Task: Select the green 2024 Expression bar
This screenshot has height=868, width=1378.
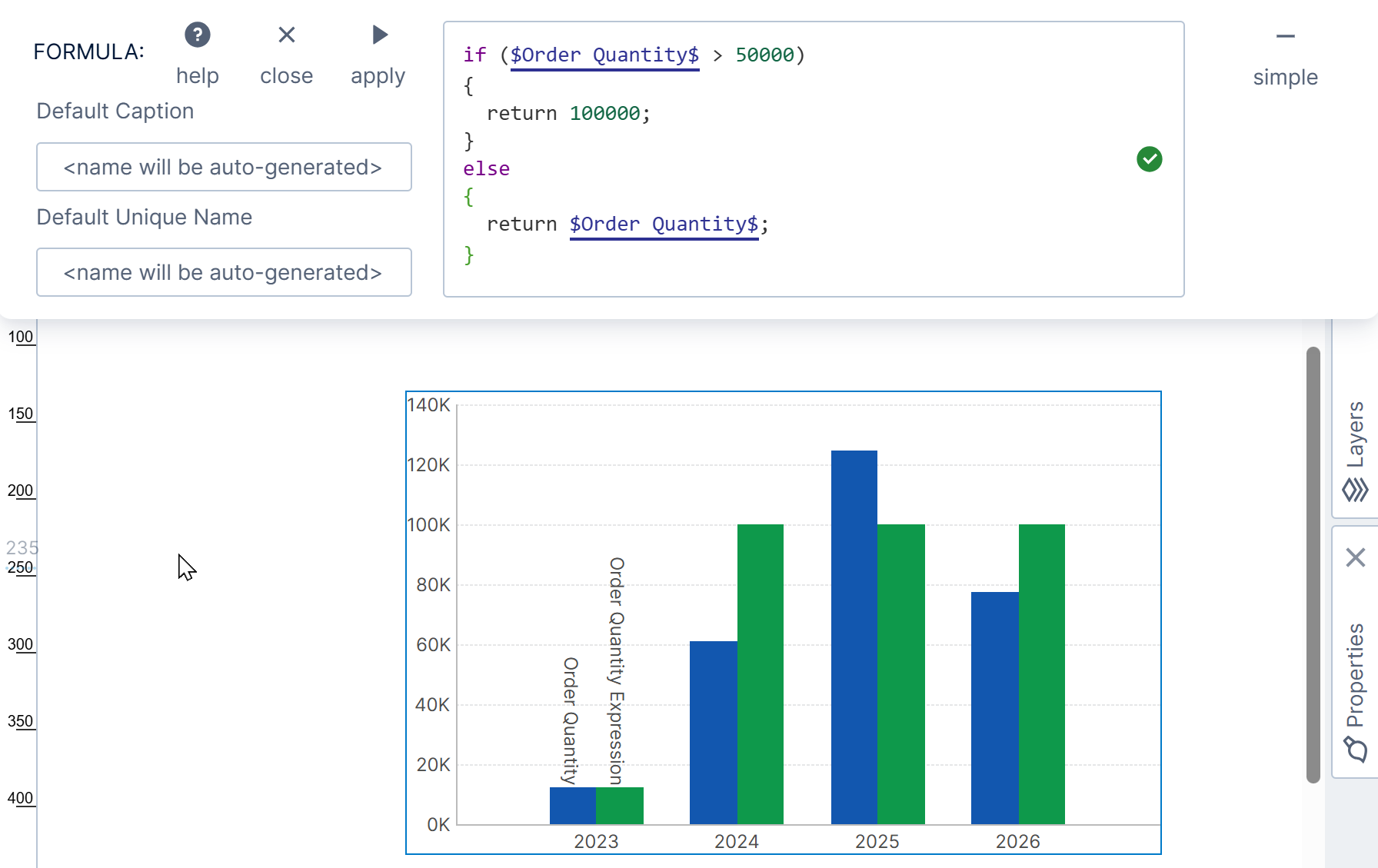Action: 760,673
